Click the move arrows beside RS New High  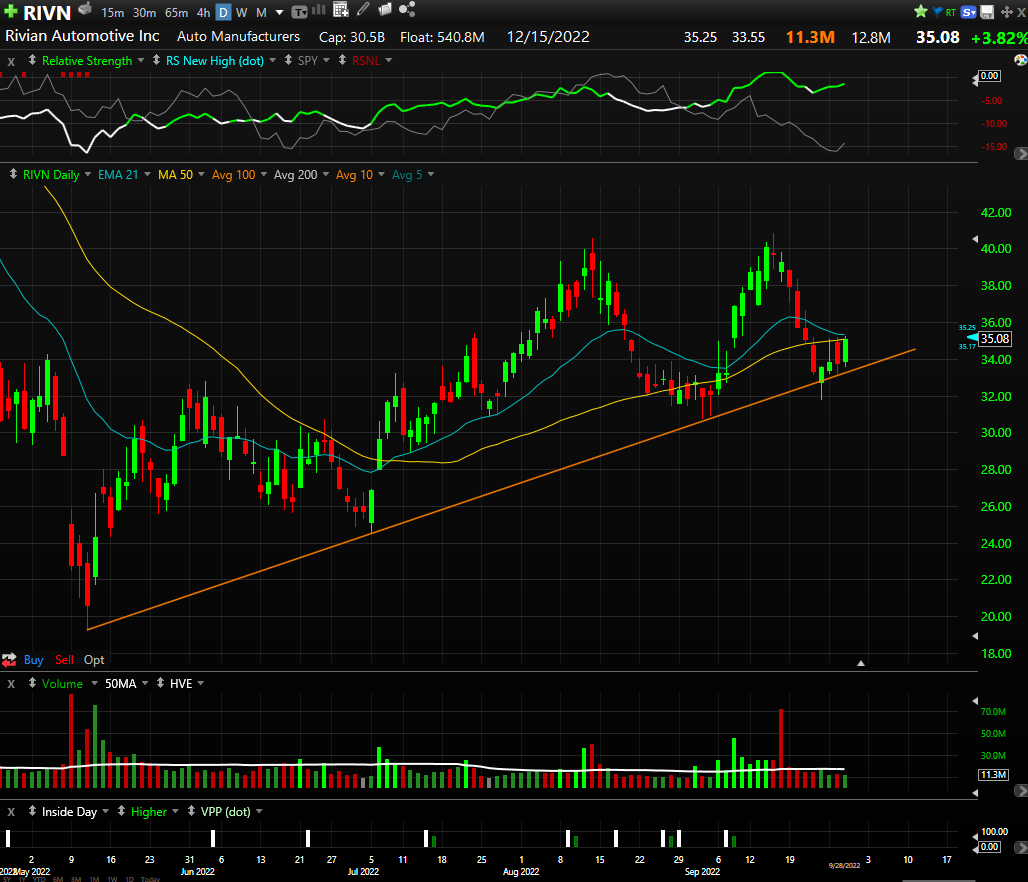[156, 60]
